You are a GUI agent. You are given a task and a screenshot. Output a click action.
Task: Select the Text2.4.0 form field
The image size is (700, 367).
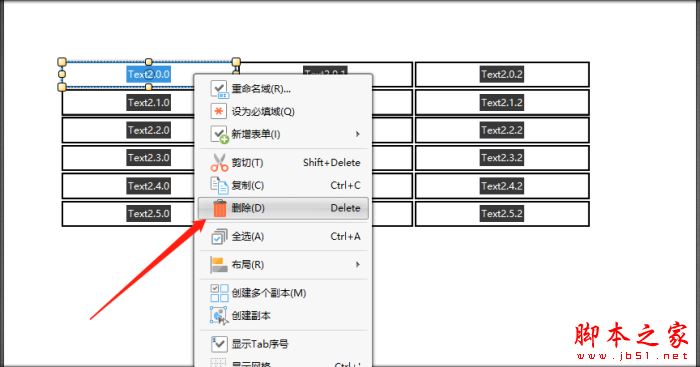tap(128, 186)
